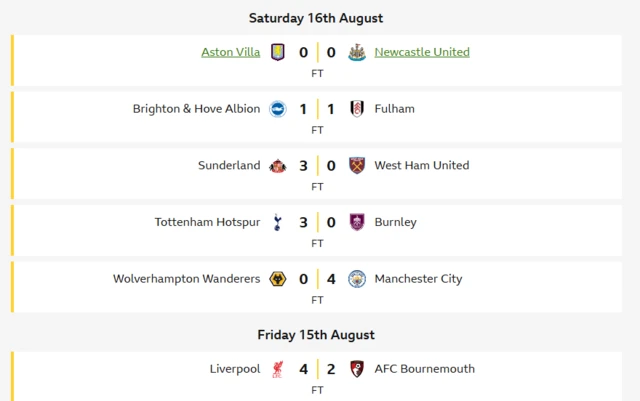Click the Manchester City crest
The image size is (640, 401).
tap(357, 279)
